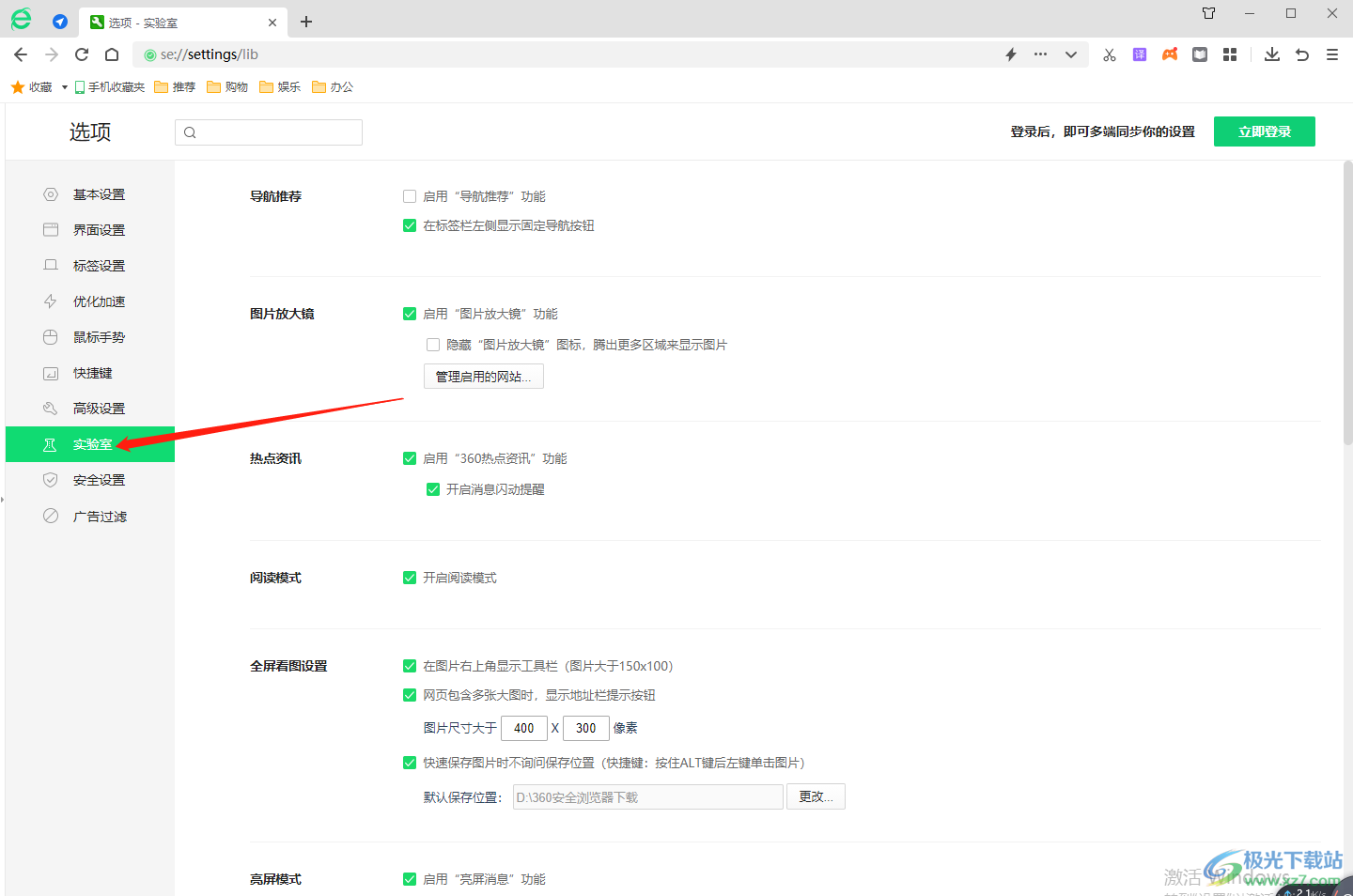Toggle 网页包含多张大图时 checkbox

410,695
